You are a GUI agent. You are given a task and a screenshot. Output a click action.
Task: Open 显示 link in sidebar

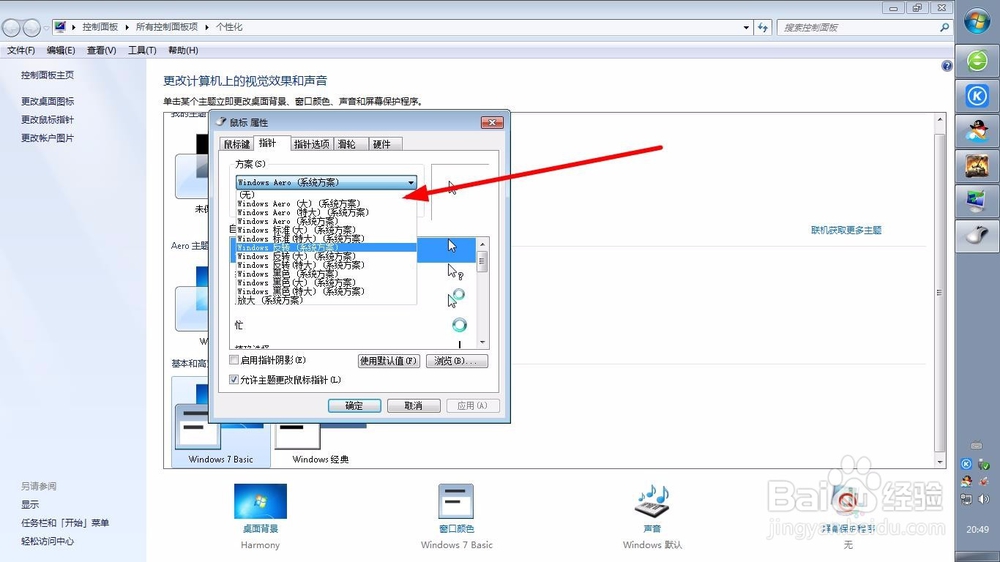pos(30,505)
